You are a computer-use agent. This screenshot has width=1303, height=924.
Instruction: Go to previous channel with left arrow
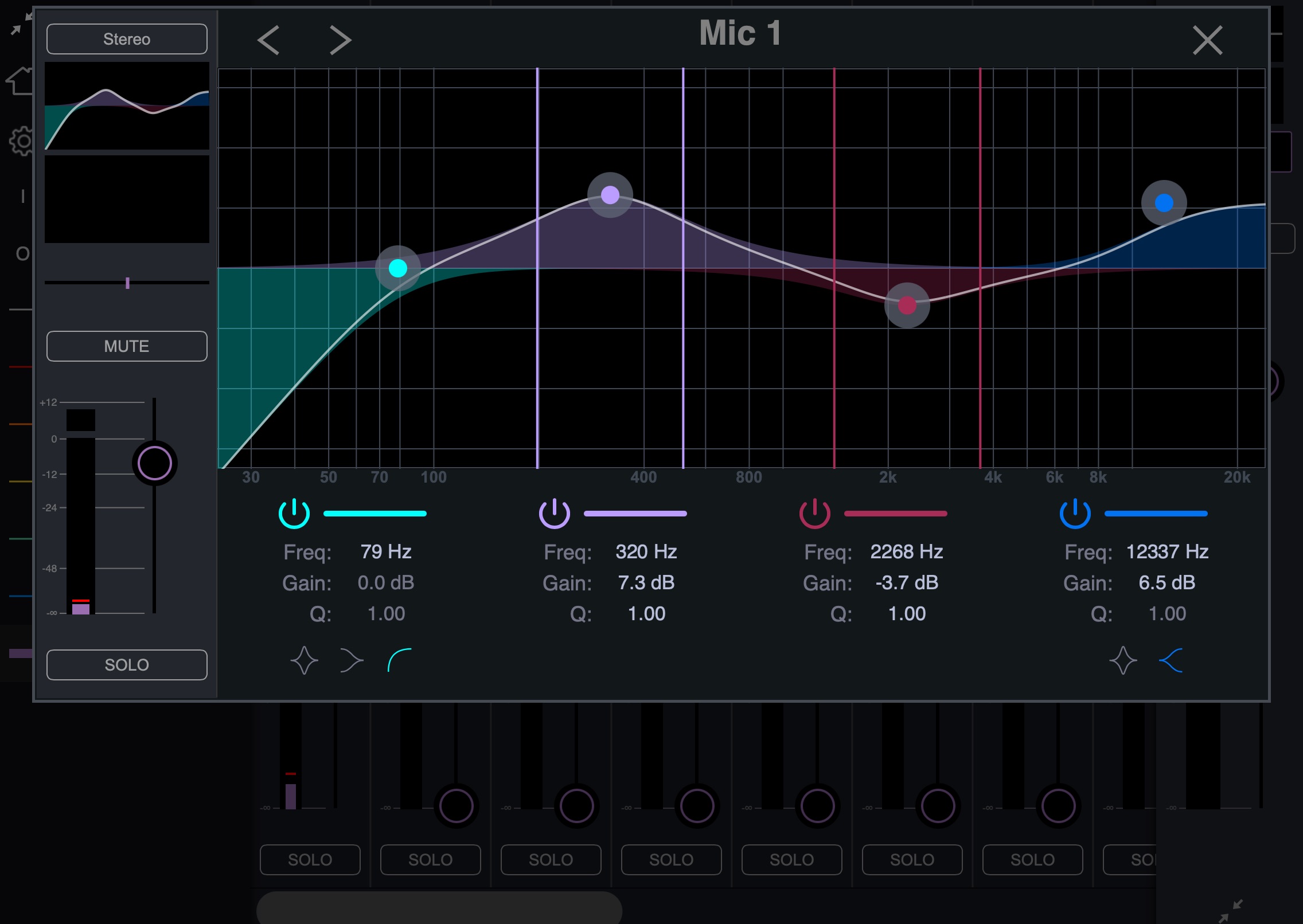pyautogui.click(x=268, y=40)
